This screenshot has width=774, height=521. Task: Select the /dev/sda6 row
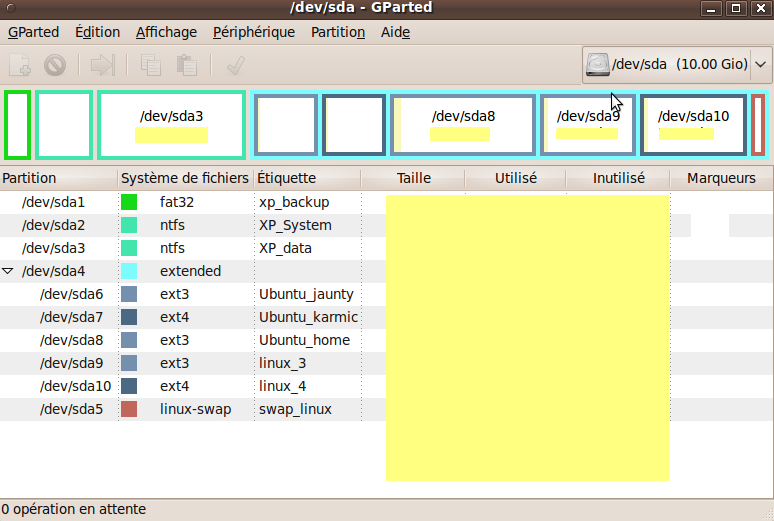[387, 294]
